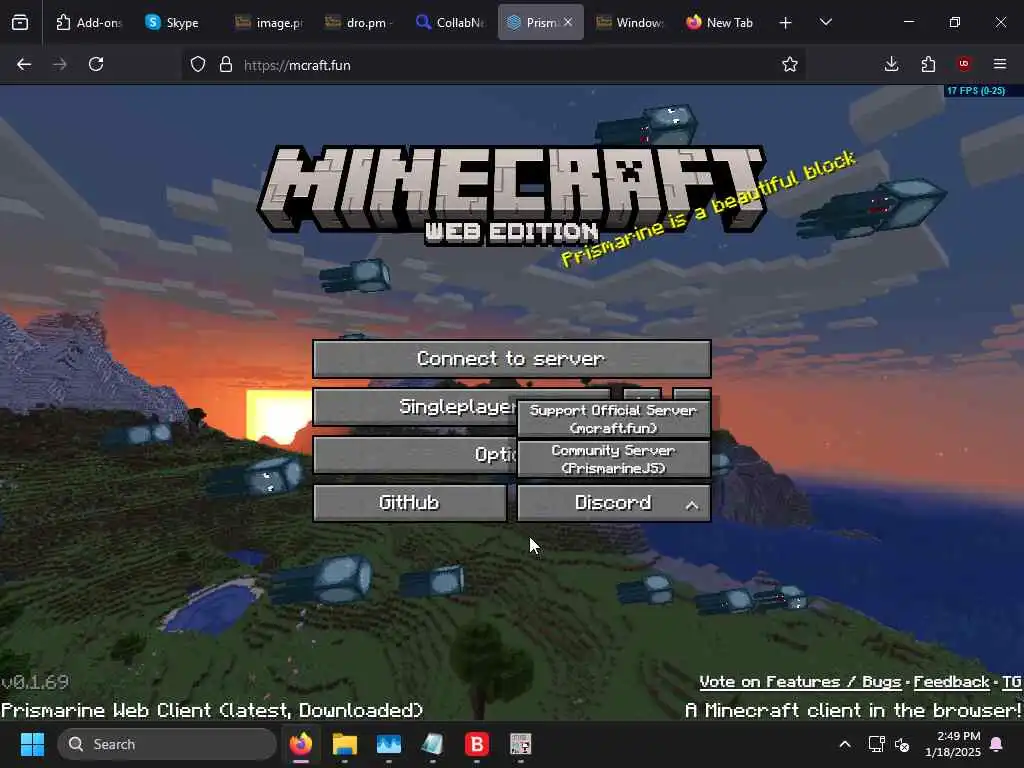Show hidden system tray icons
This screenshot has height=768, width=1024.
click(x=844, y=744)
